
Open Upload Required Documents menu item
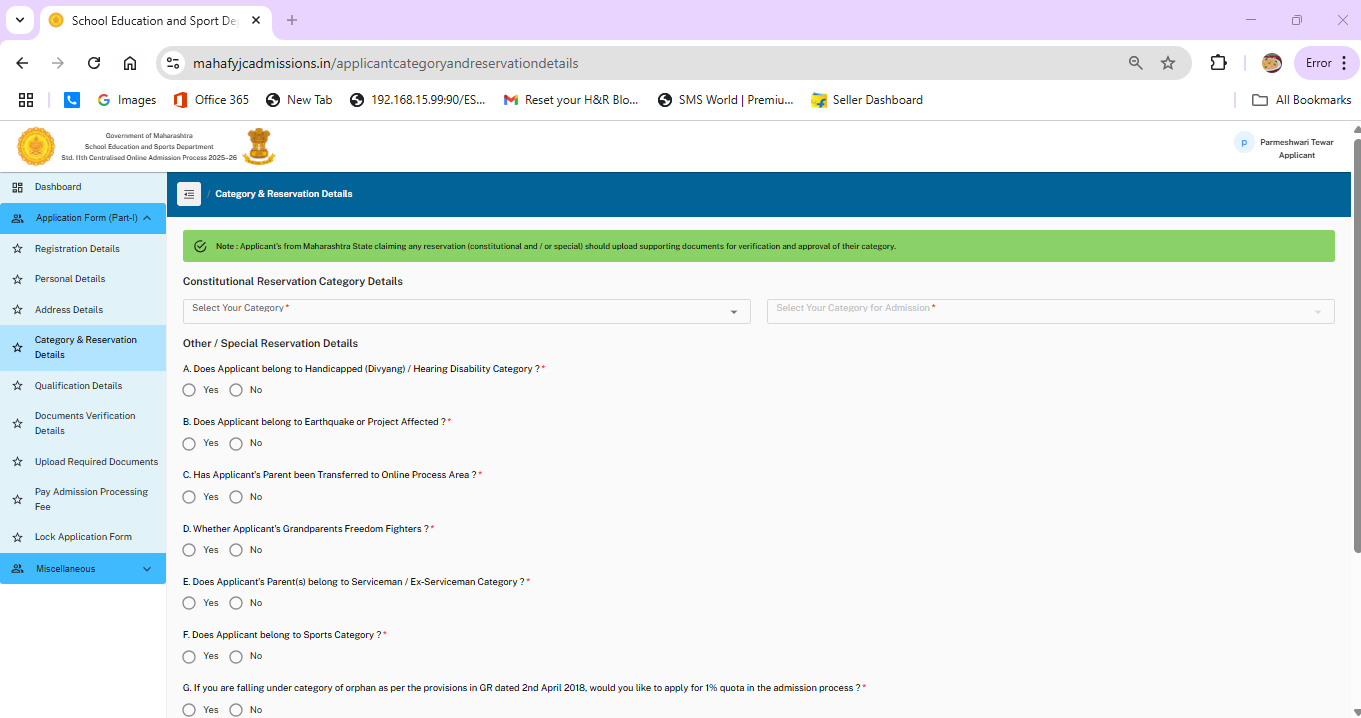pos(96,462)
